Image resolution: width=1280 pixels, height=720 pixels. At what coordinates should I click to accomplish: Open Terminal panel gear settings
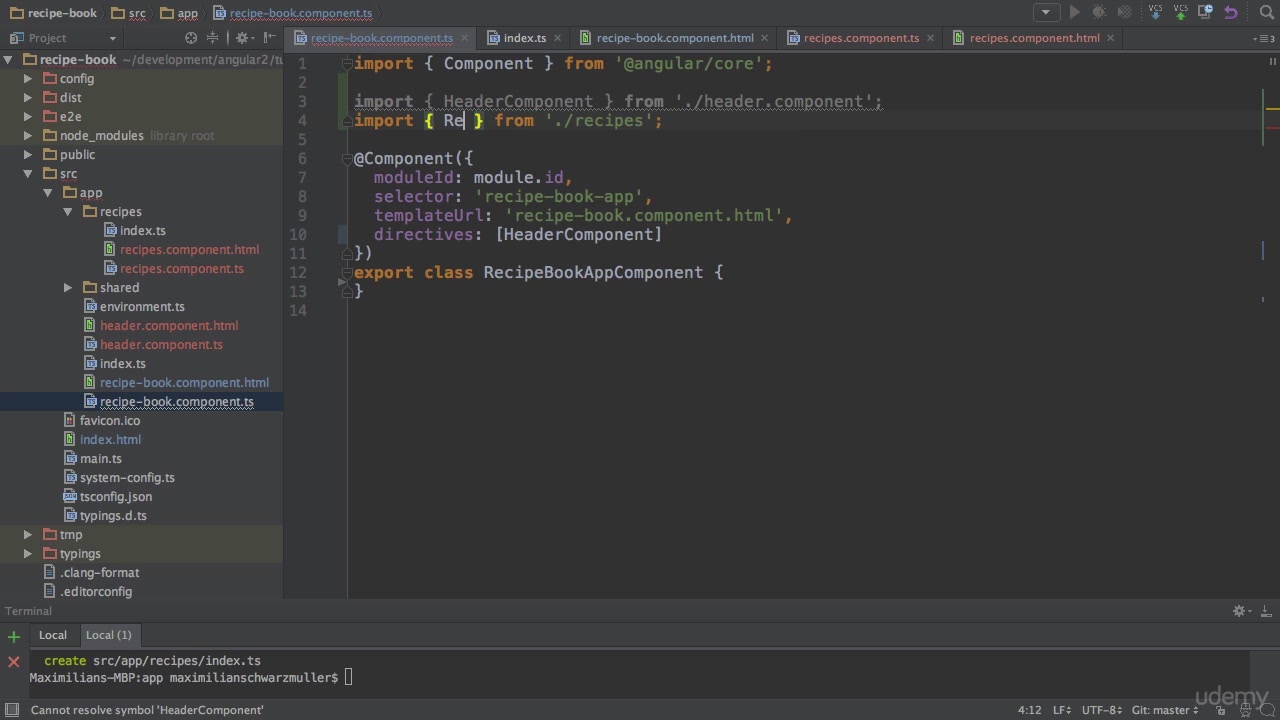1240,611
